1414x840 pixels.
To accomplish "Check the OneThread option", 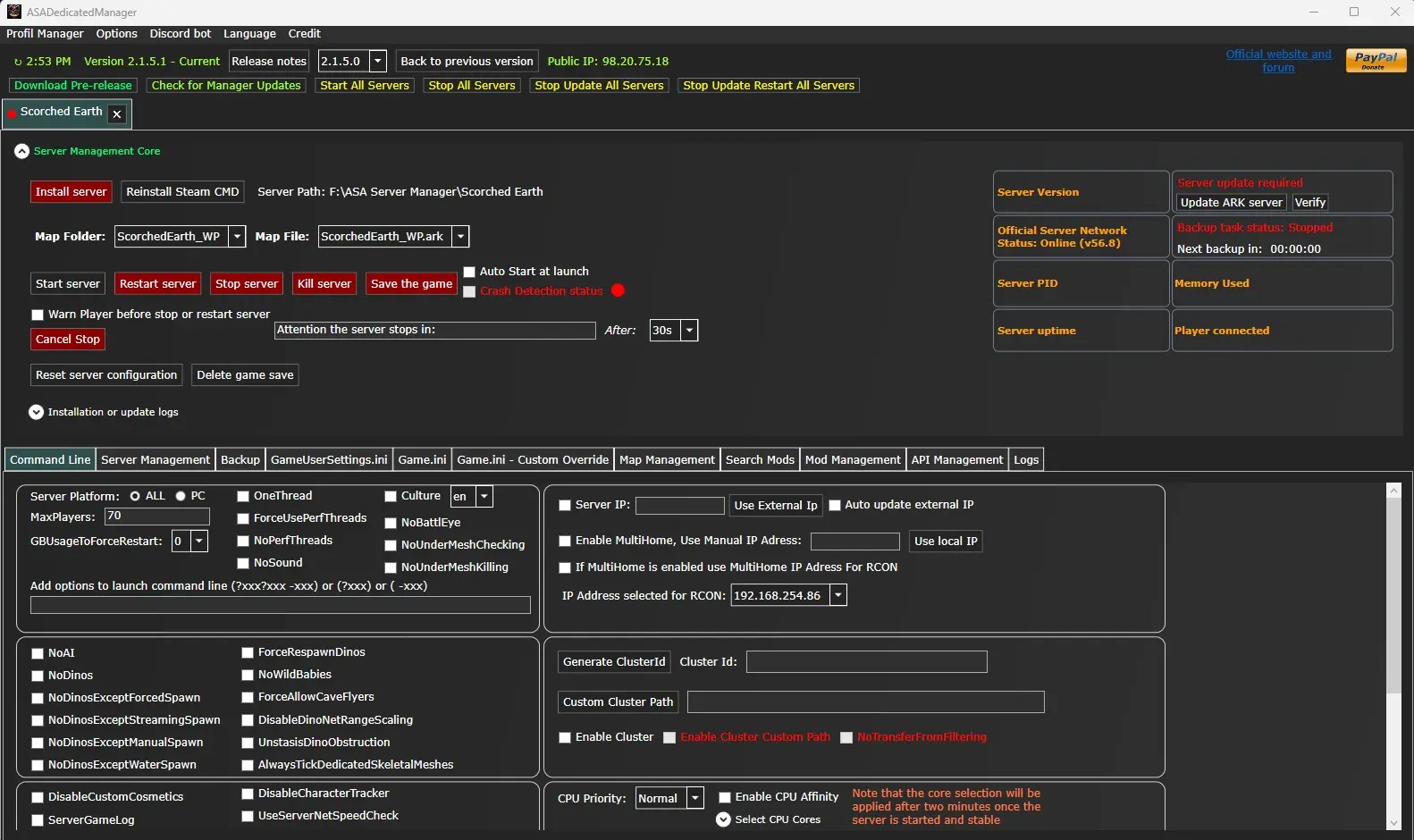I will pos(243,496).
